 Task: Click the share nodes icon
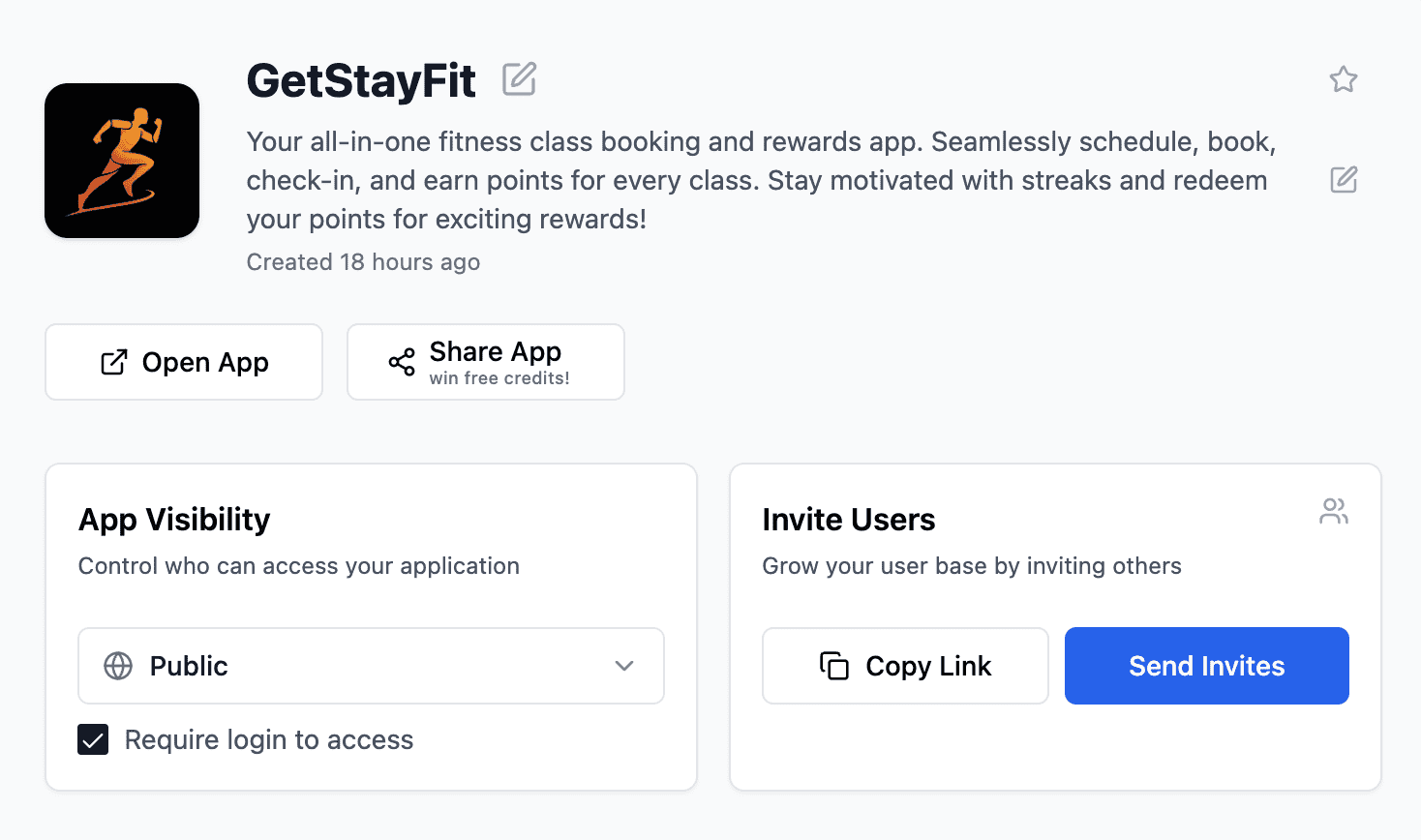click(402, 362)
